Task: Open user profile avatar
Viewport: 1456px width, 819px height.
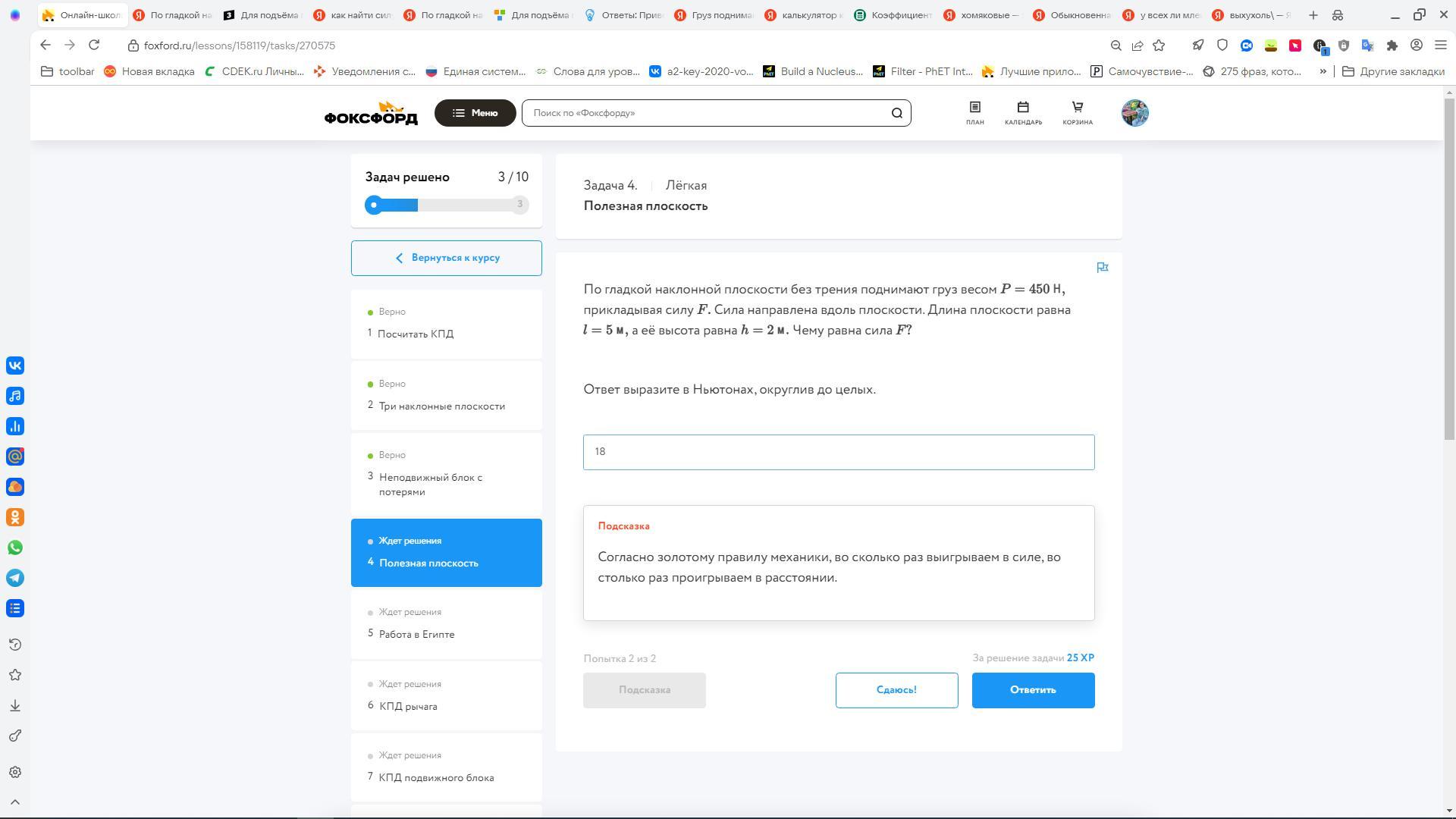Action: coord(1134,113)
